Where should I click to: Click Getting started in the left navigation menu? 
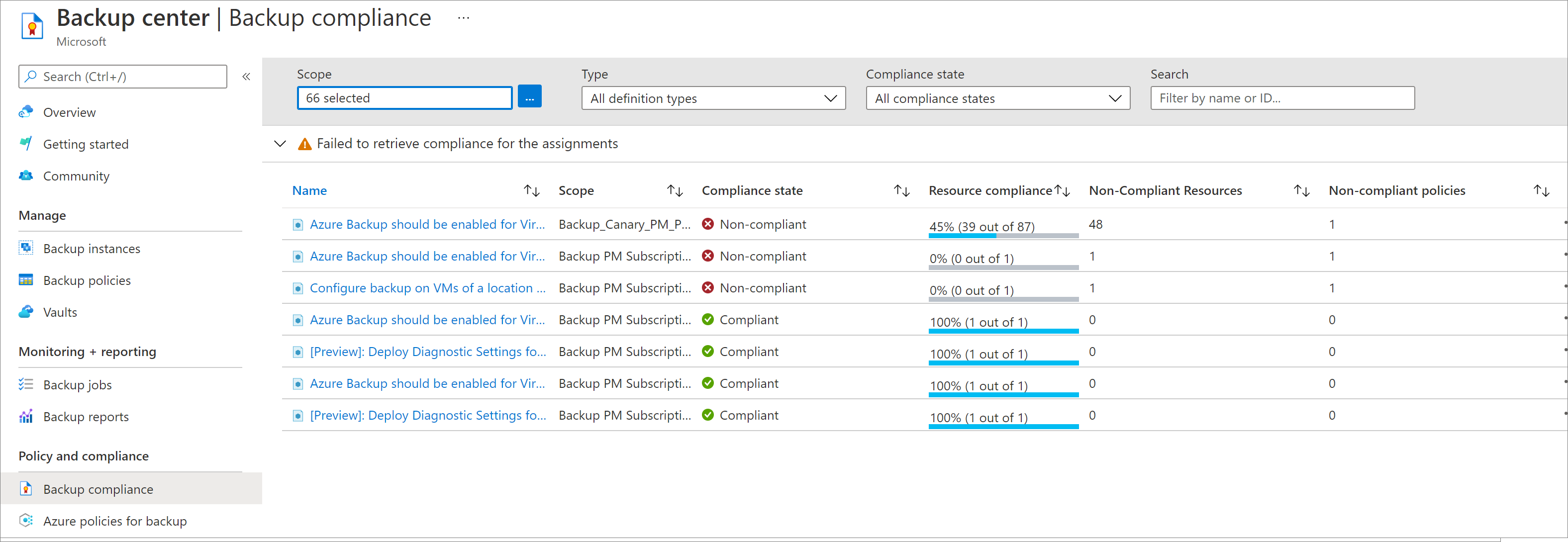click(x=86, y=144)
